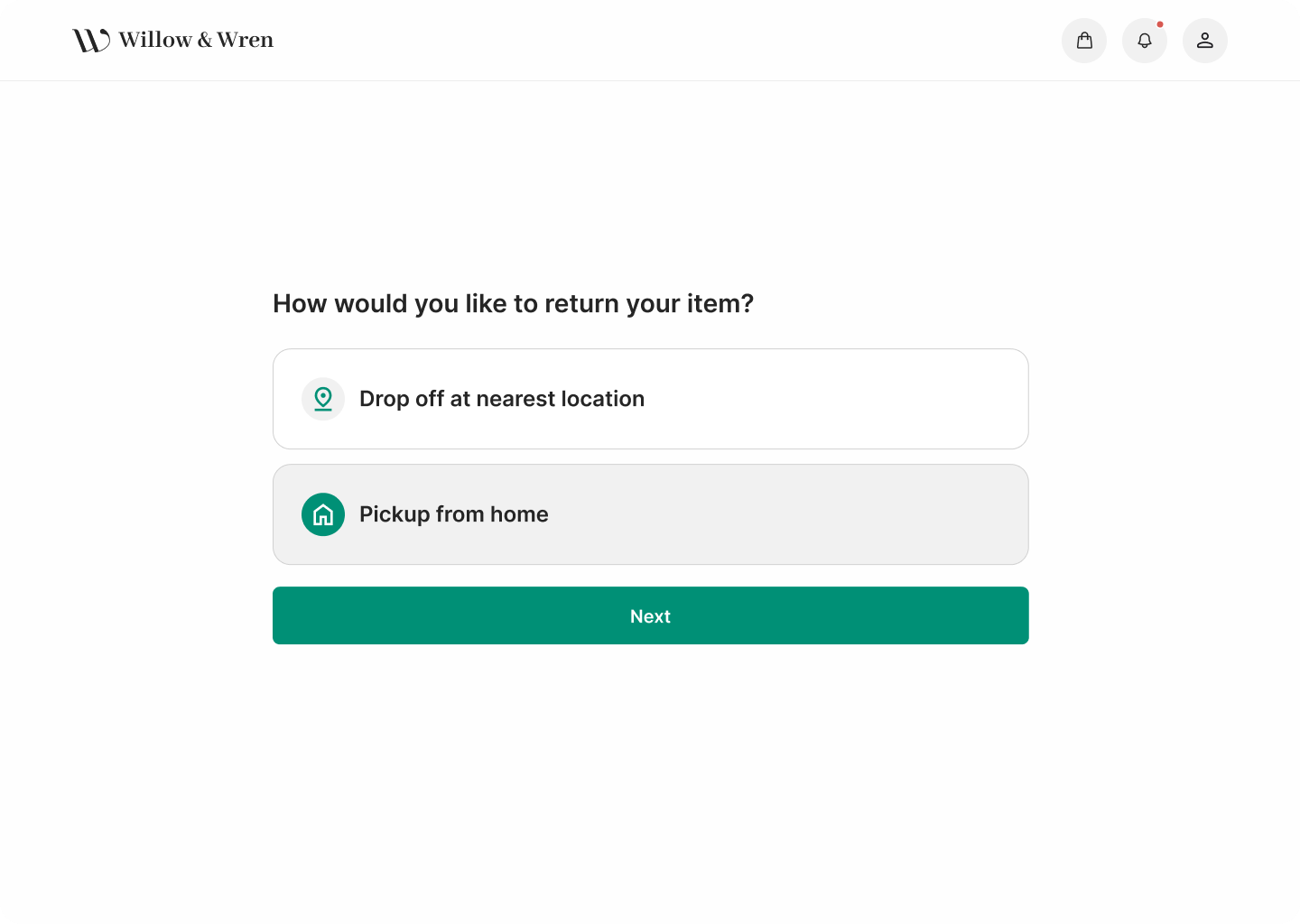Deselect the currently selected Pickup from home choice
This screenshot has height=924, width=1300.
tap(650, 513)
